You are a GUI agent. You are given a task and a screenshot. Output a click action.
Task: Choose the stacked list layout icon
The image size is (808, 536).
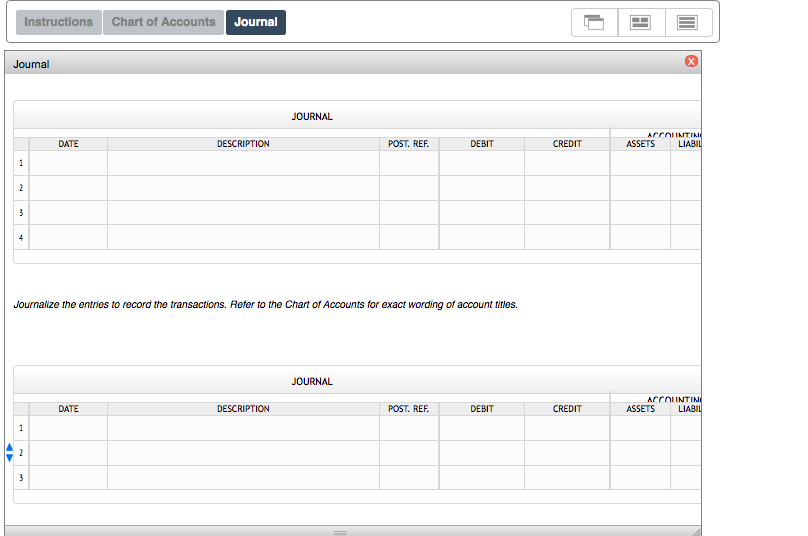688,22
